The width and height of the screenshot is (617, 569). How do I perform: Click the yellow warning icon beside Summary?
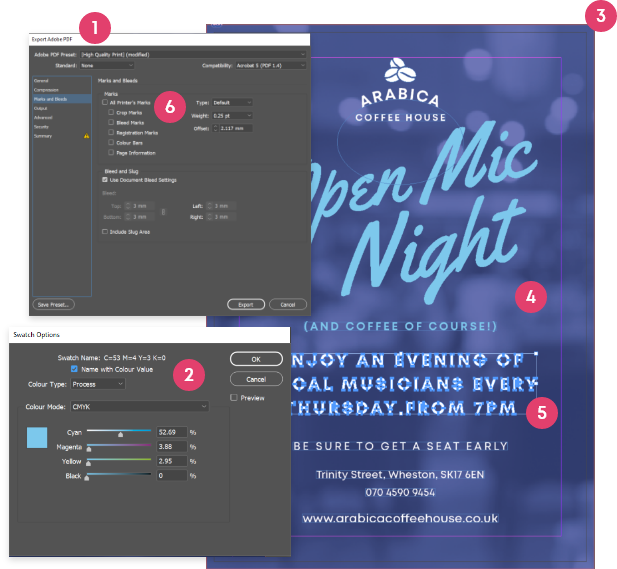87,136
